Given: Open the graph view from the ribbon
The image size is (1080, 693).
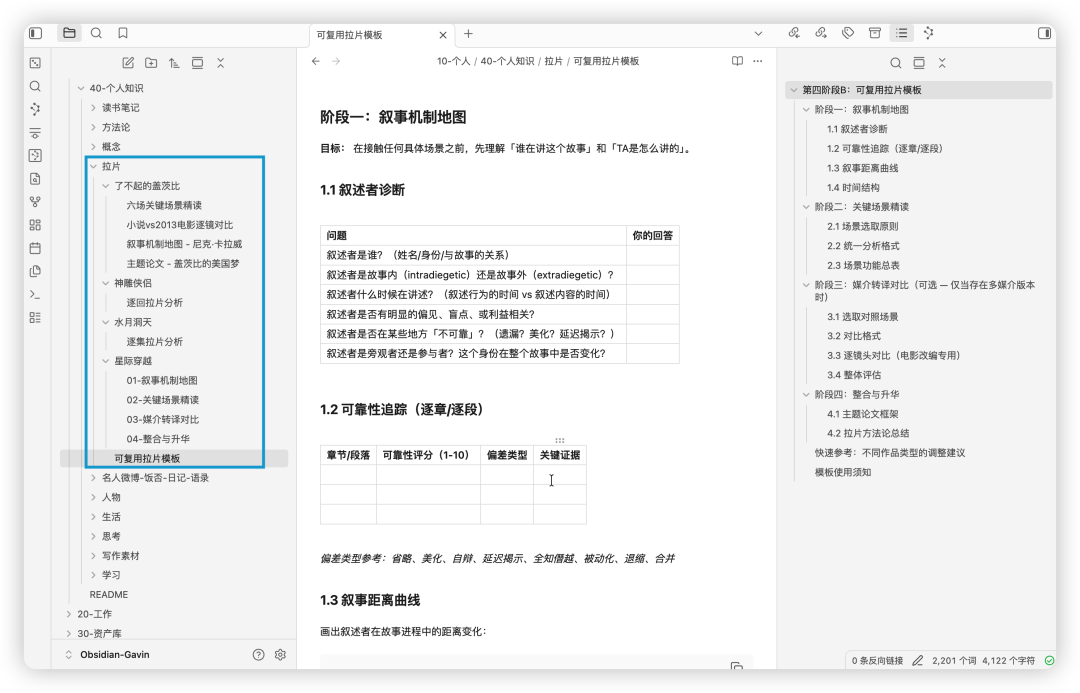Looking at the screenshot, I should tap(35, 109).
